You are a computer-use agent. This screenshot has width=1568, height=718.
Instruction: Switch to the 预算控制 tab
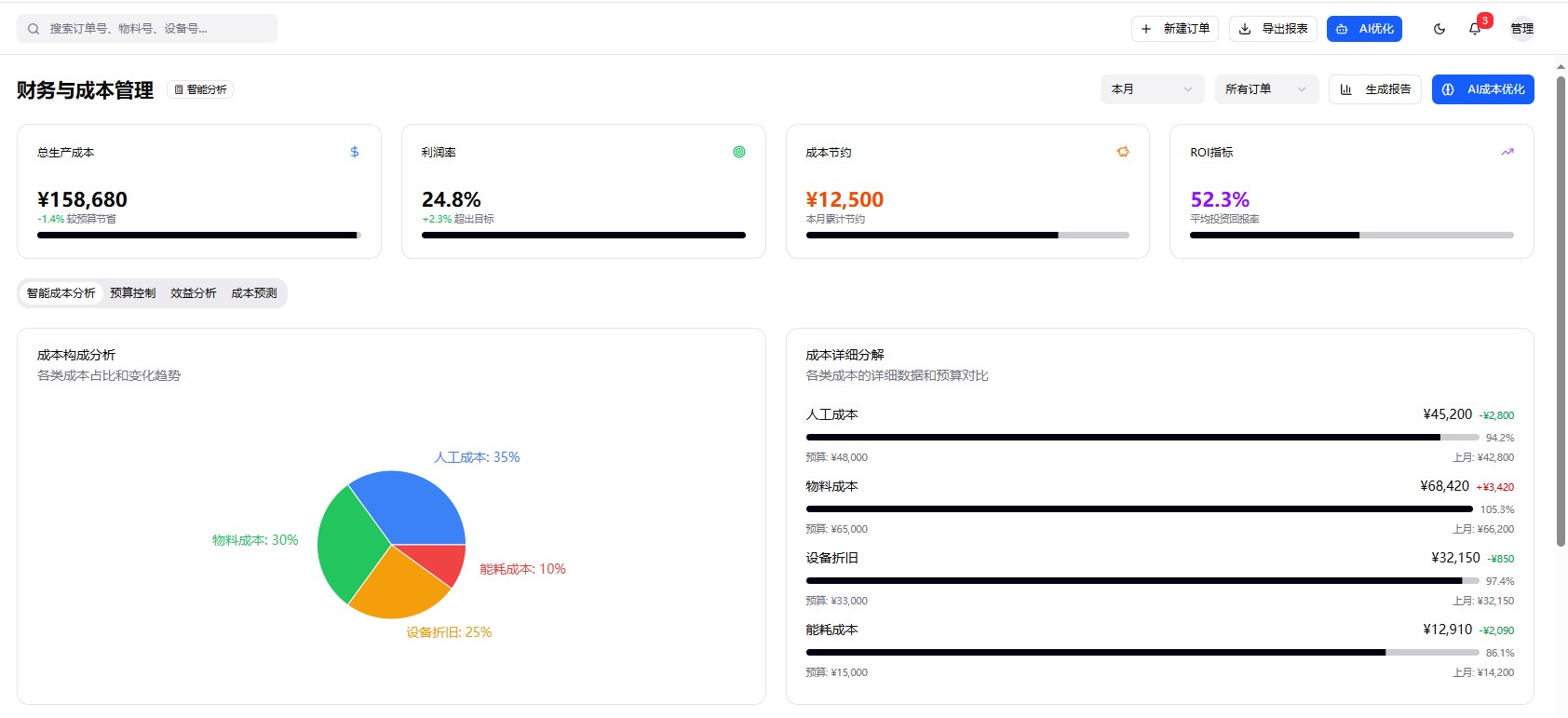(x=133, y=293)
